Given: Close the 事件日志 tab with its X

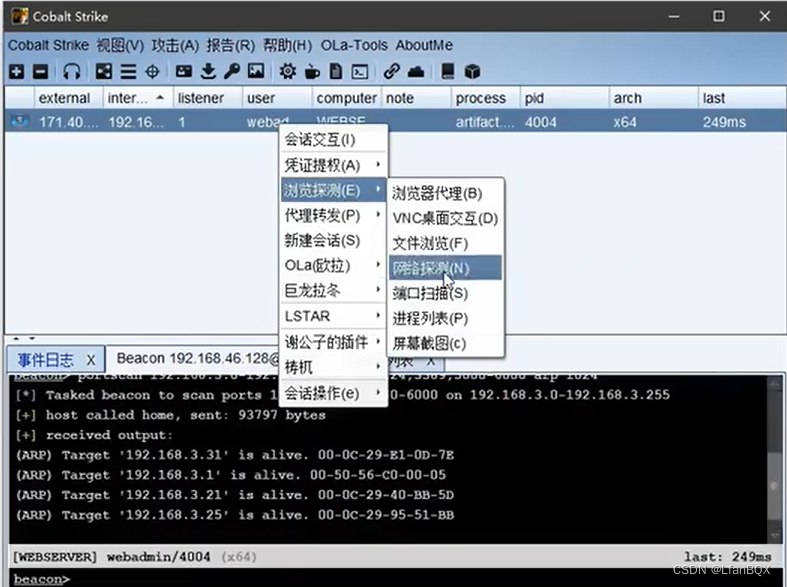Looking at the screenshot, I should (91, 360).
